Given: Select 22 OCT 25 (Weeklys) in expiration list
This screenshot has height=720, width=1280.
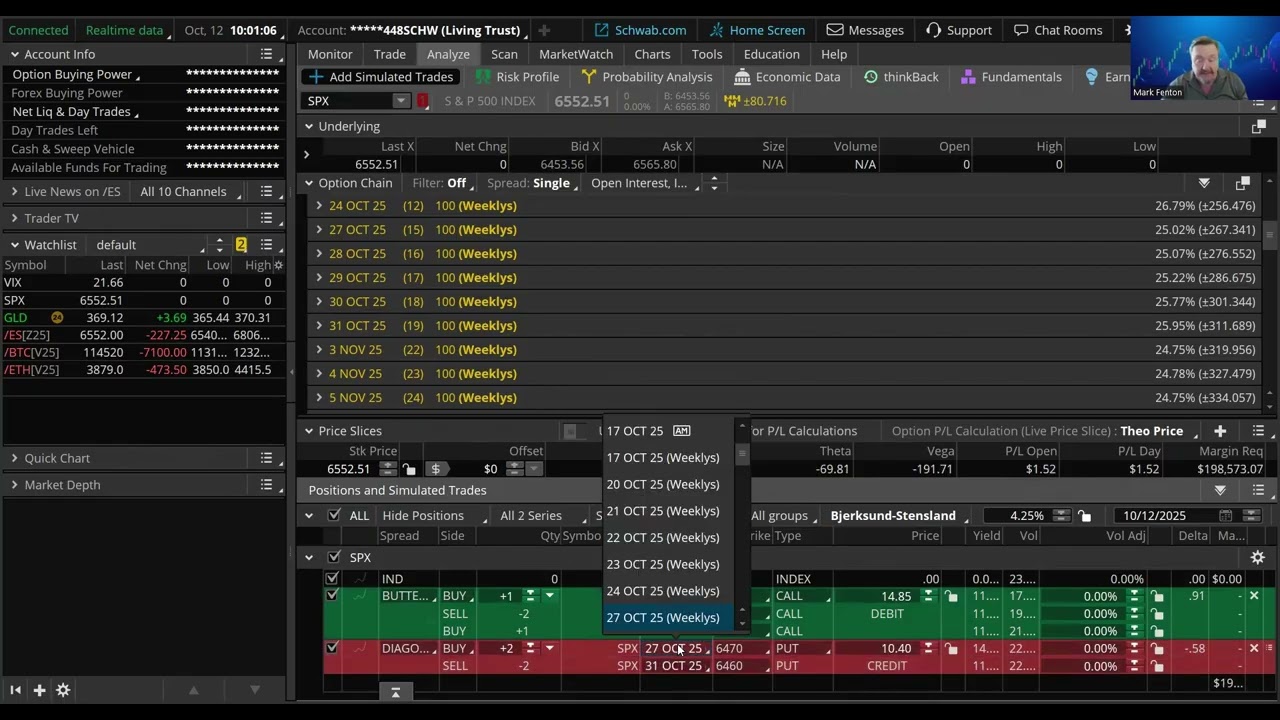Looking at the screenshot, I should tap(663, 538).
